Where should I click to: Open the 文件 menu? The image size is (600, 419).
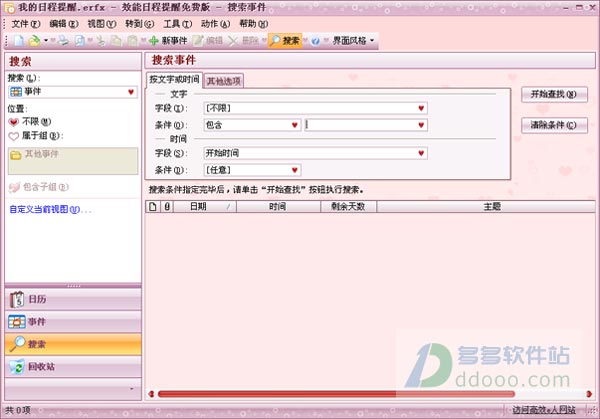point(26,24)
